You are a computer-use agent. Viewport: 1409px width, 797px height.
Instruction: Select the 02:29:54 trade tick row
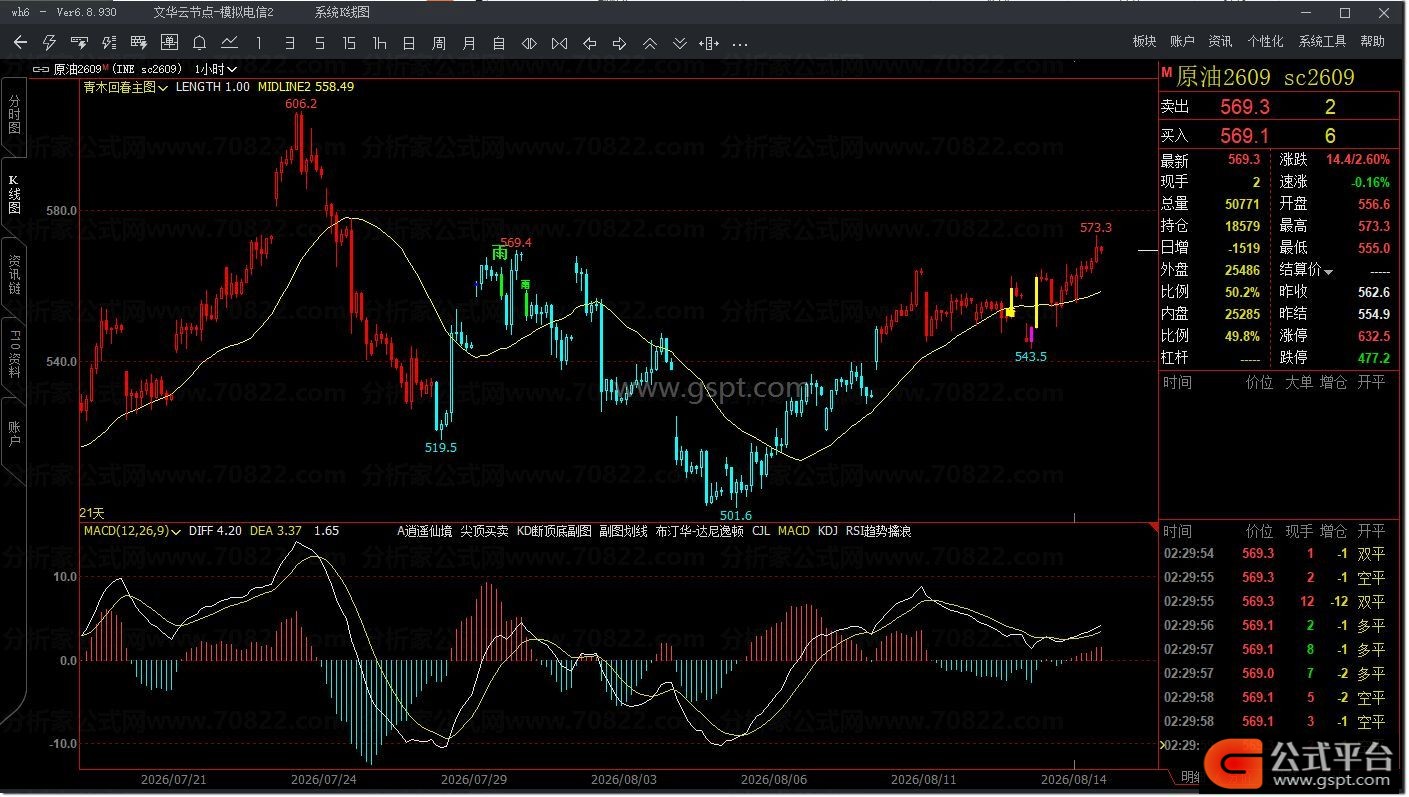[x=1276, y=553]
